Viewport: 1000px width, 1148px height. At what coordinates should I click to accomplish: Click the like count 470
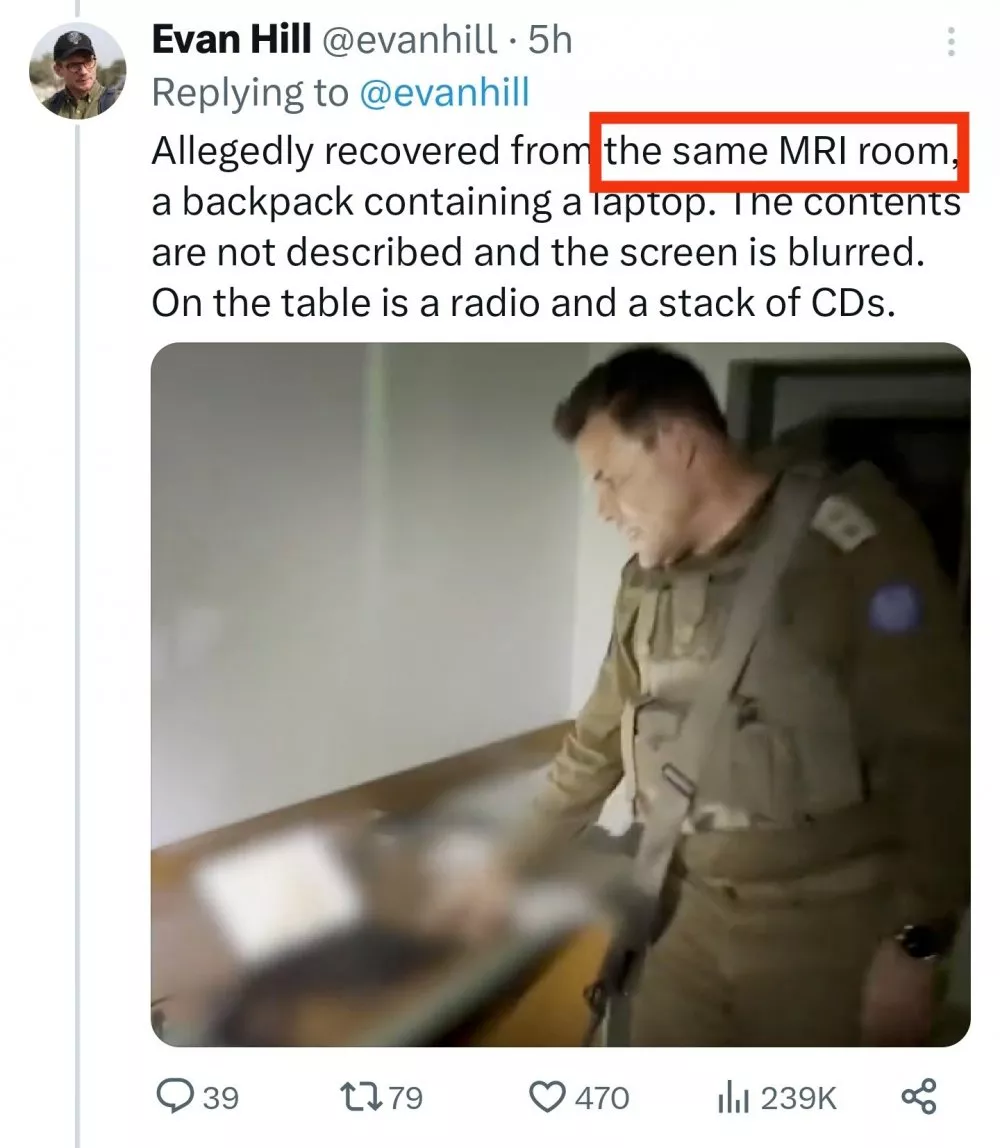pyautogui.click(x=603, y=1098)
